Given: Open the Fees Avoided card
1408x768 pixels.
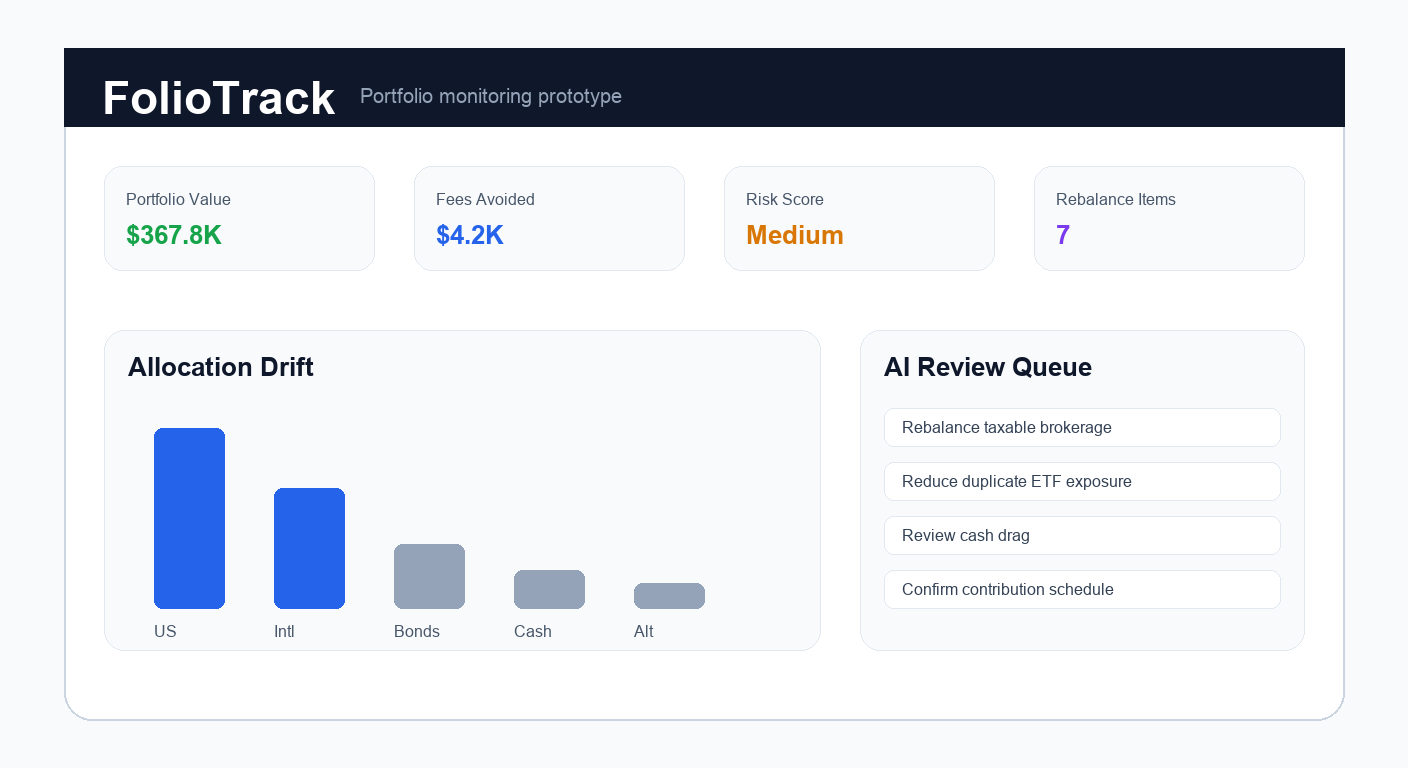Looking at the screenshot, I should pos(549,218).
